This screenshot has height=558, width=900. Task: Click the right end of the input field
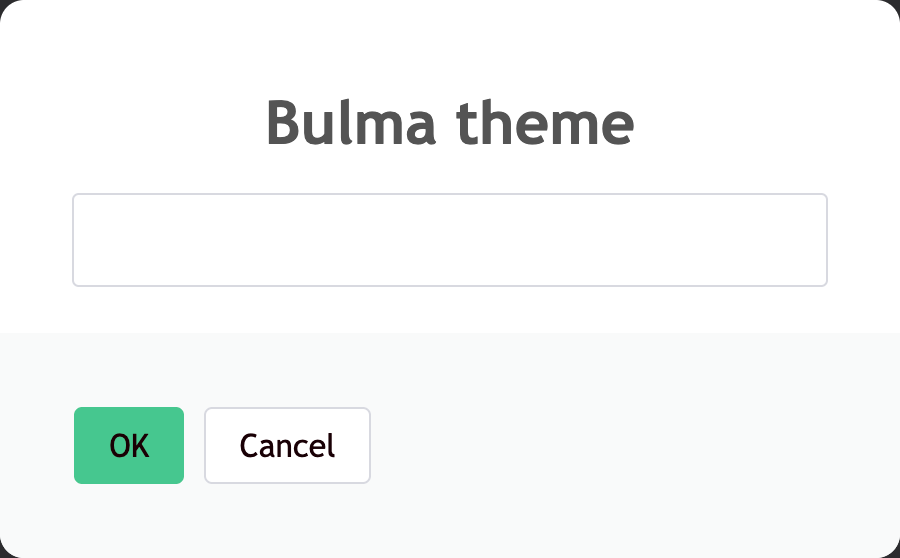(810, 240)
